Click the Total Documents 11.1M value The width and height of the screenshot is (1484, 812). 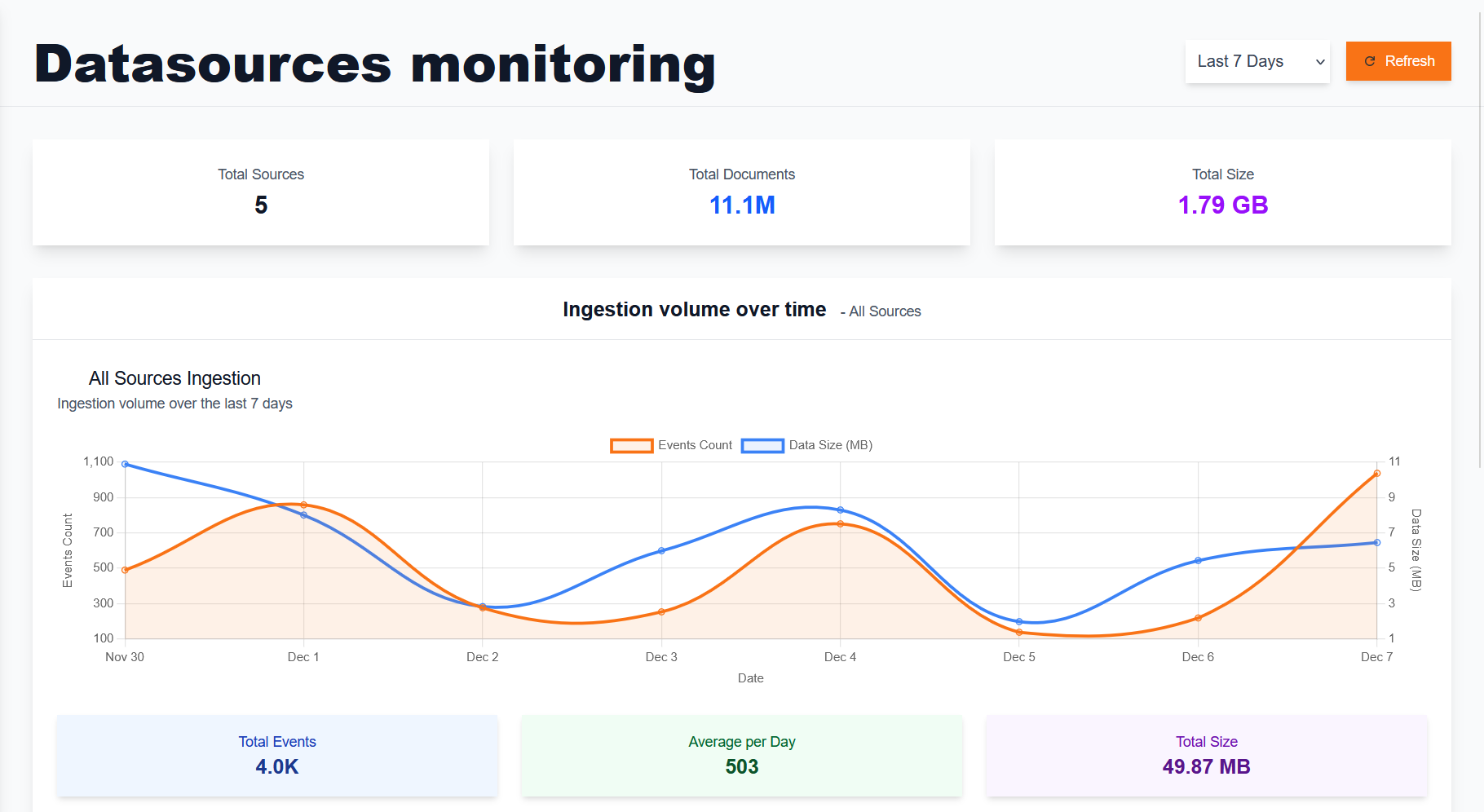coord(741,205)
